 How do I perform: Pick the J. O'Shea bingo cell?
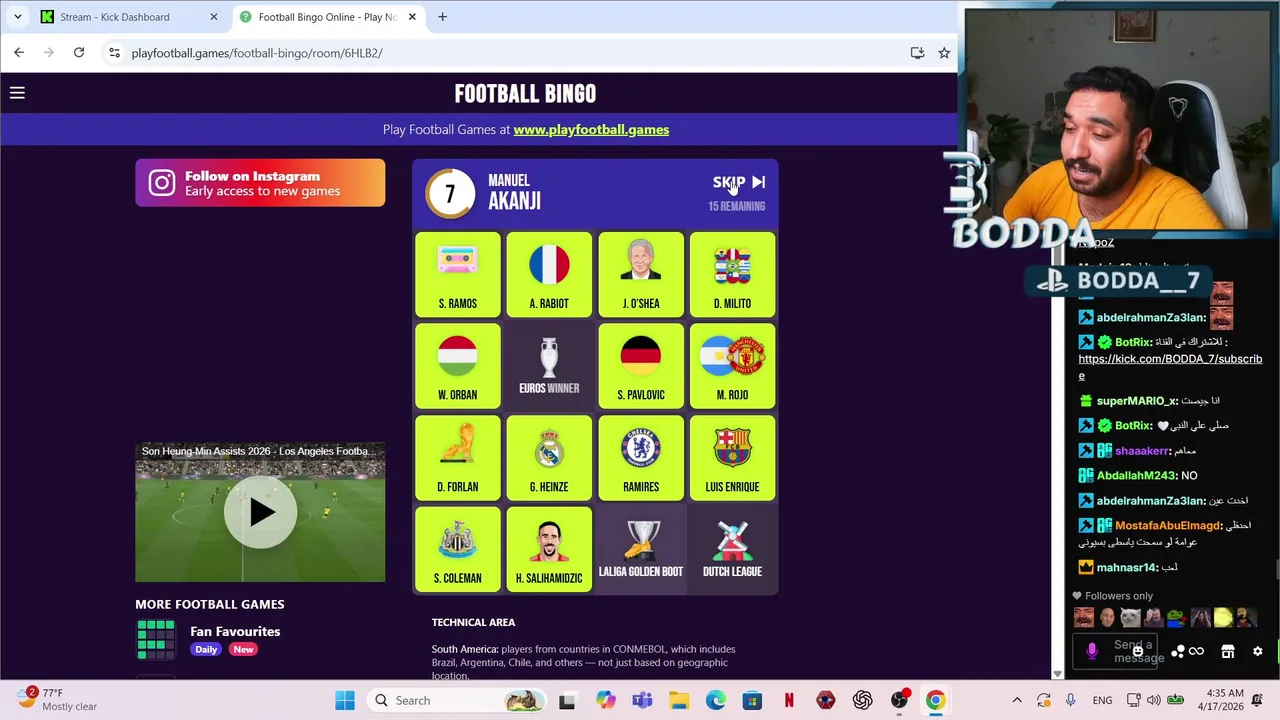point(641,274)
